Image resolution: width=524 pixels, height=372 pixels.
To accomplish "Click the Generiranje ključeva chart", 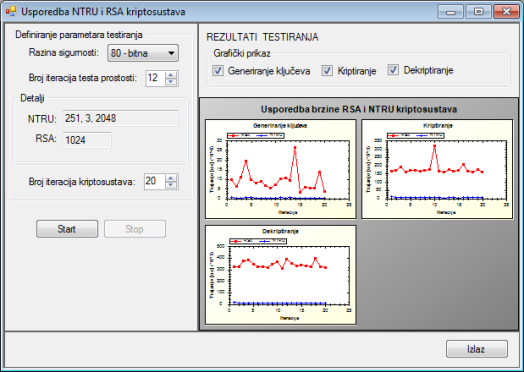I will click(281, 169).
